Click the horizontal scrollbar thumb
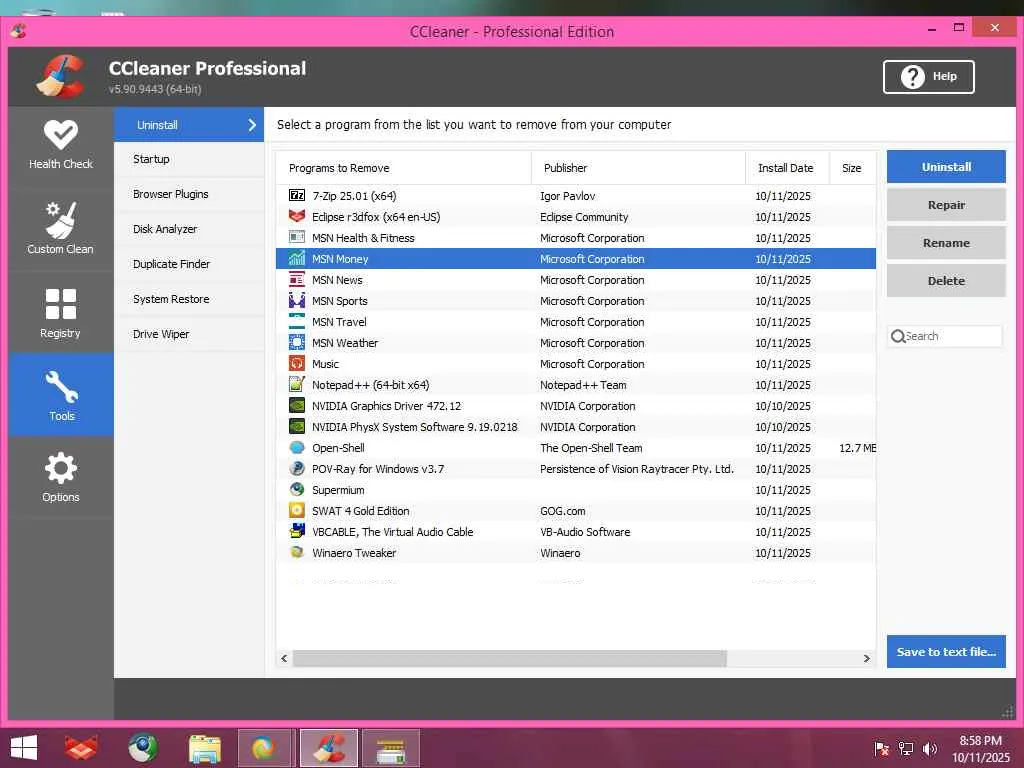 coord(509,658)
